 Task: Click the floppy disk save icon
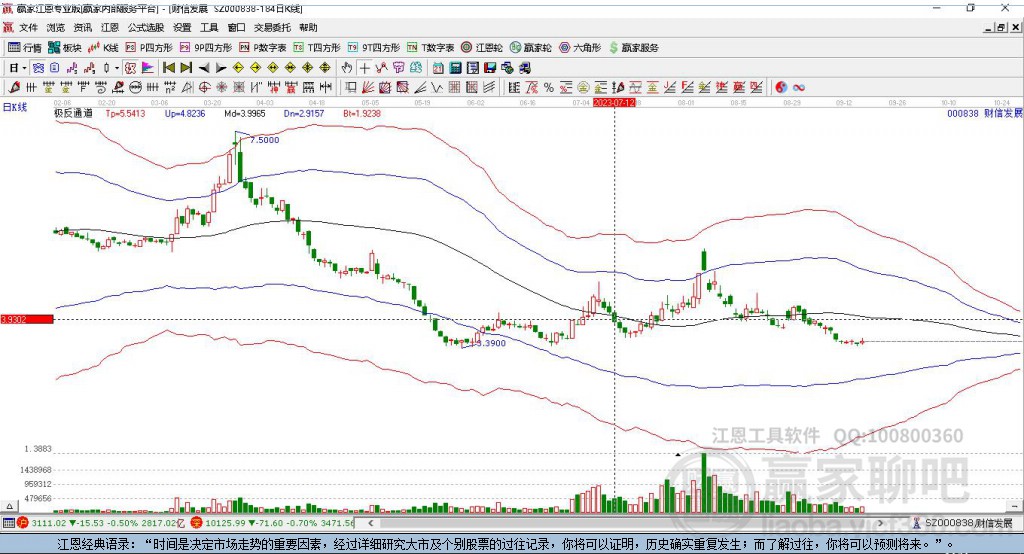coord(490,68)
